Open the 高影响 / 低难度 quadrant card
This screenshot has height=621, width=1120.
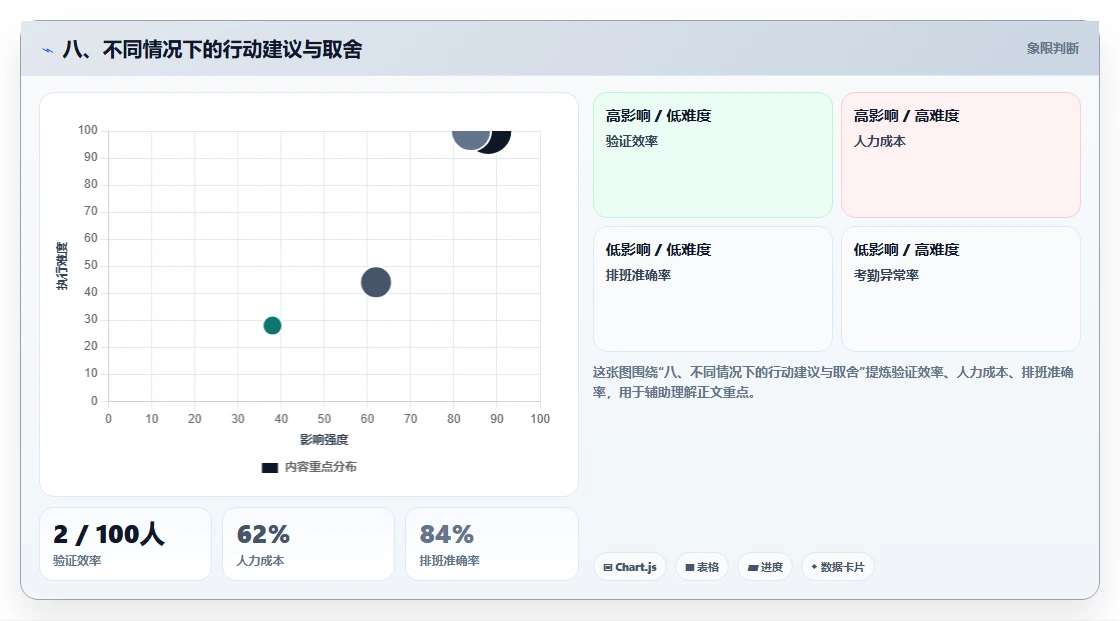tap(712, 154)
